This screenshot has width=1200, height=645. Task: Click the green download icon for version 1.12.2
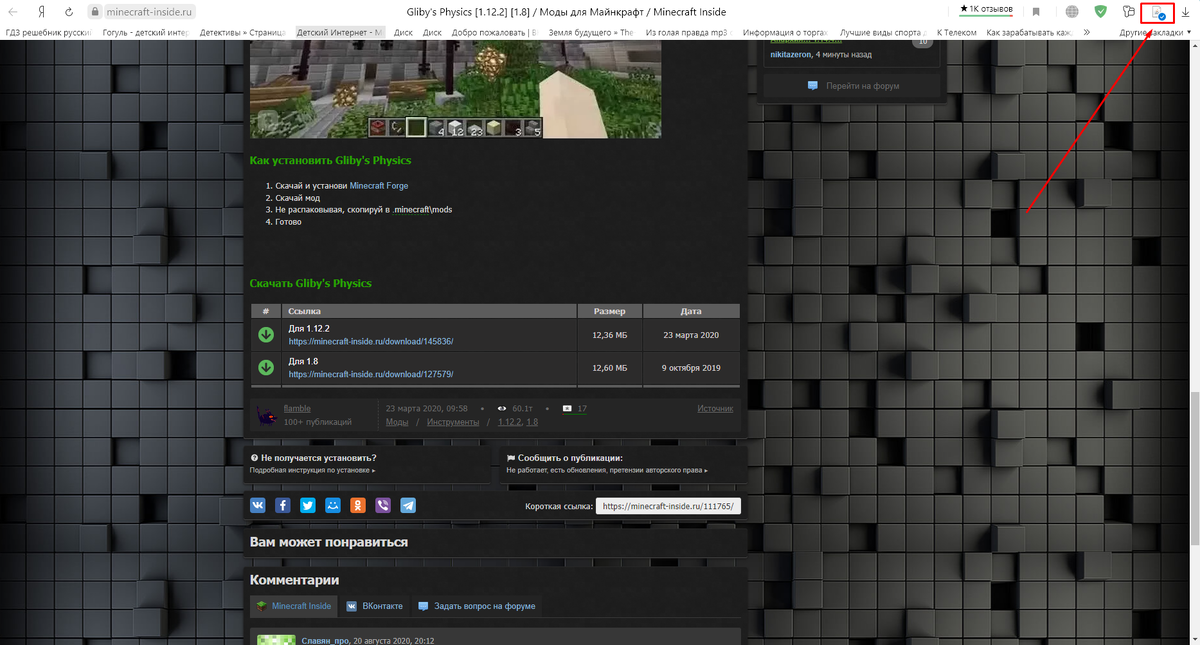(265, 334)
